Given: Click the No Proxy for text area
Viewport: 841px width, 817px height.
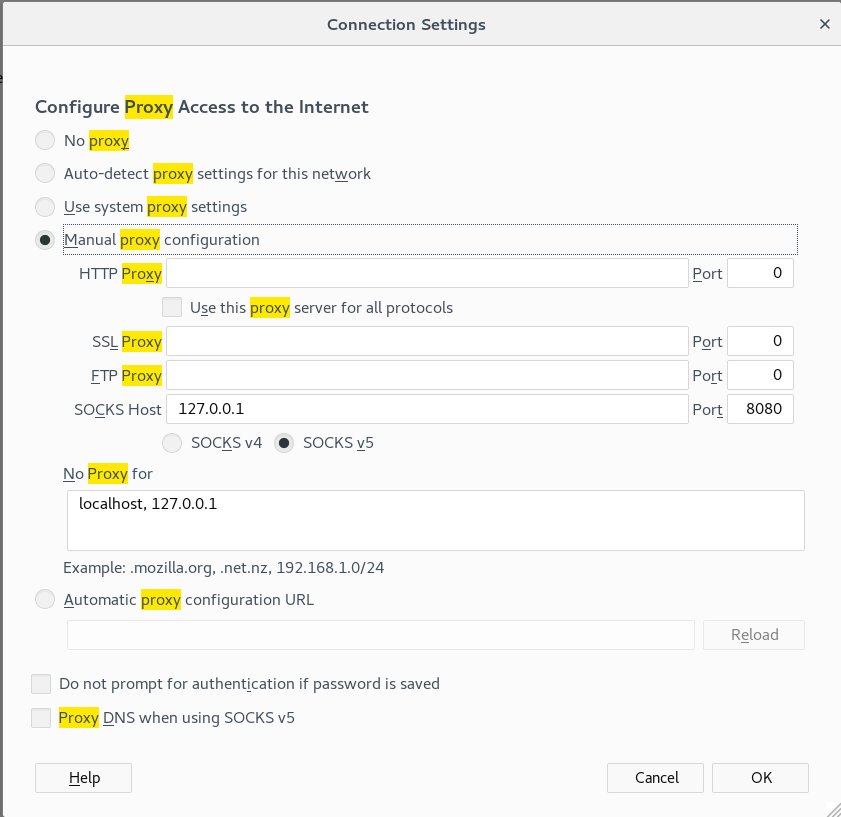Looking at the screenshot, I should pyautogui.click(x=435, y=520).
